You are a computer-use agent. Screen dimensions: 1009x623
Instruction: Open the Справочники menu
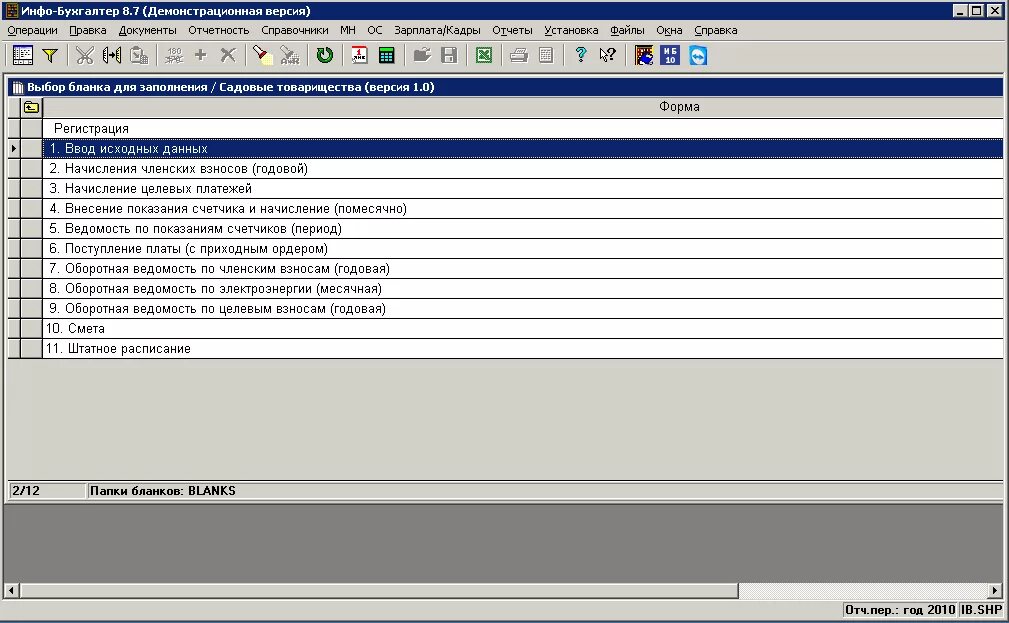click(295, 30)
